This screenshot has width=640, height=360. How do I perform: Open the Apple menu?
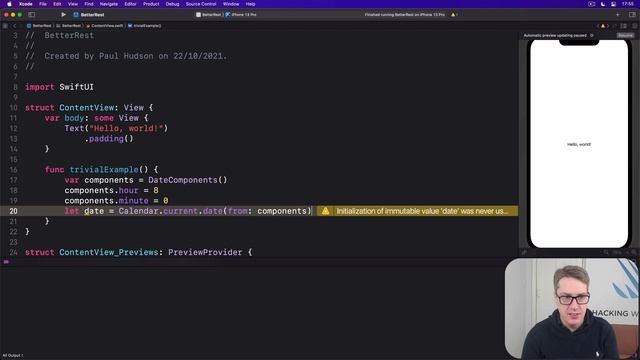tap(9, 4)
